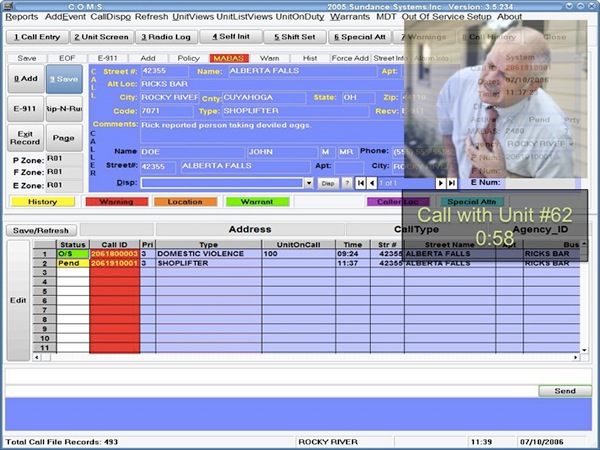The height and width of the screenshot is (450, 600).
Task: Click the Call ID column header
Action: [x=114, y=245]
